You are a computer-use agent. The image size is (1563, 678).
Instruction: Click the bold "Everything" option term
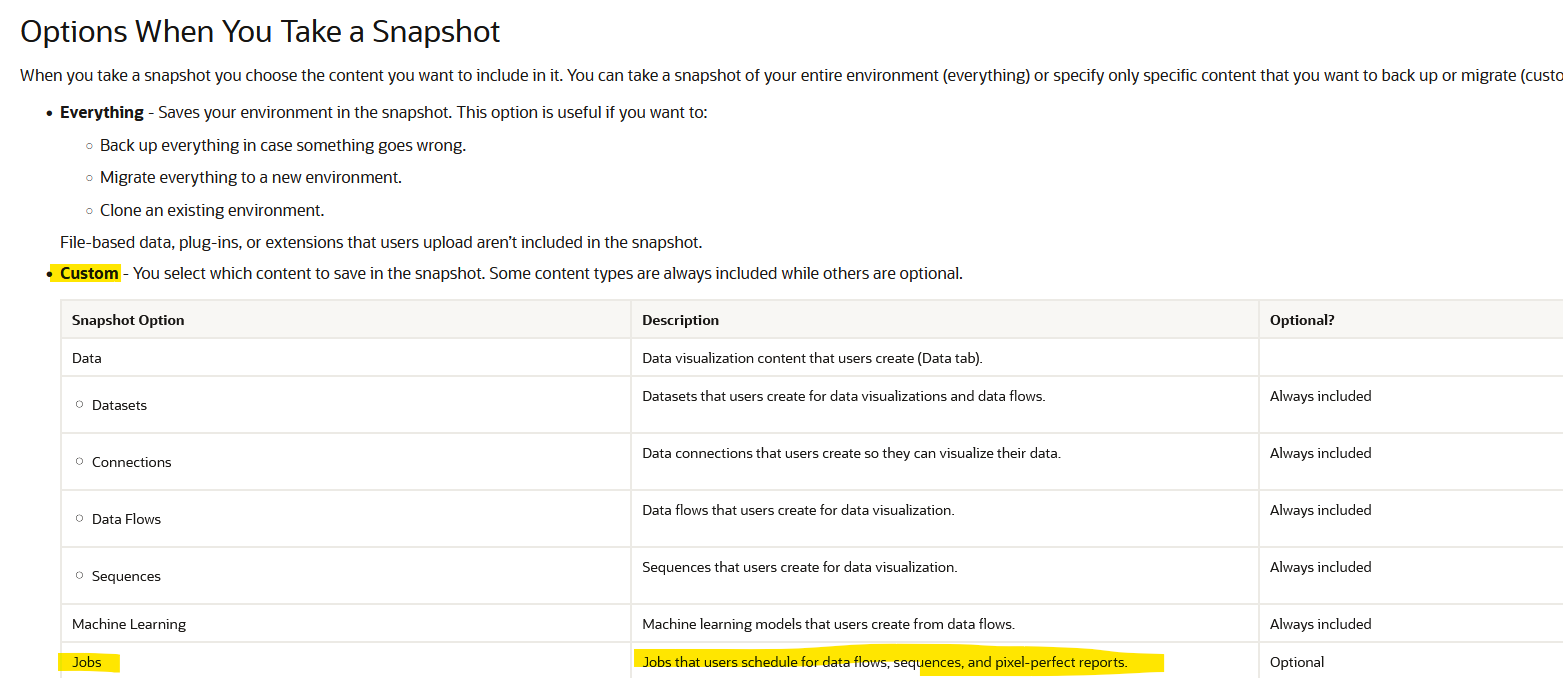coord(101,112)
